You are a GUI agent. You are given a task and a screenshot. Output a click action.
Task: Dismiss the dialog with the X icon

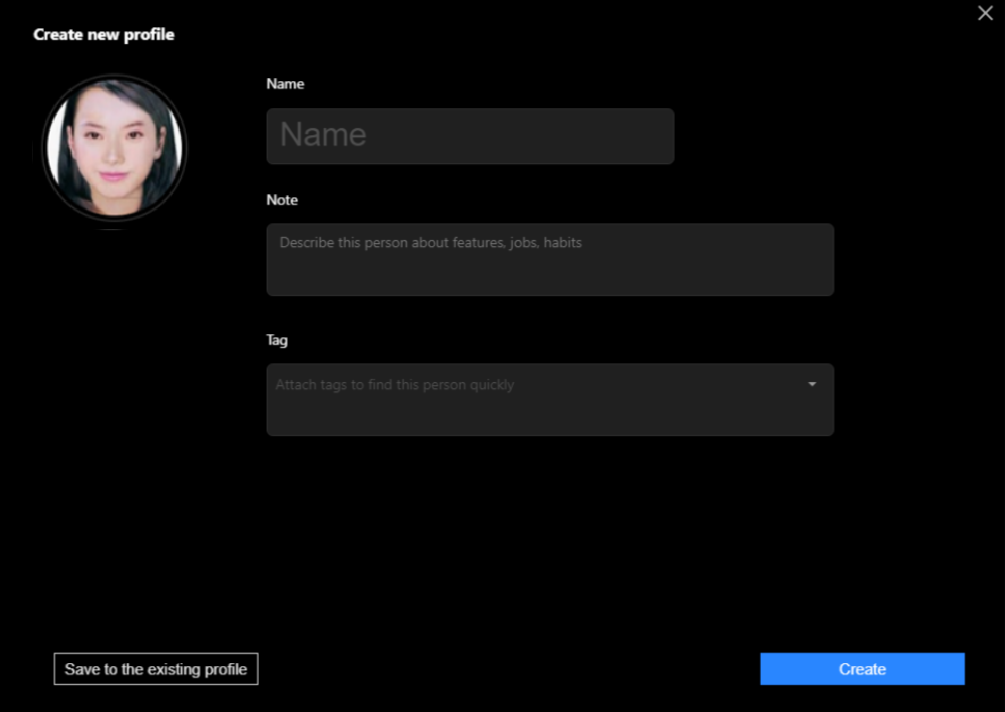click(985, 13)
